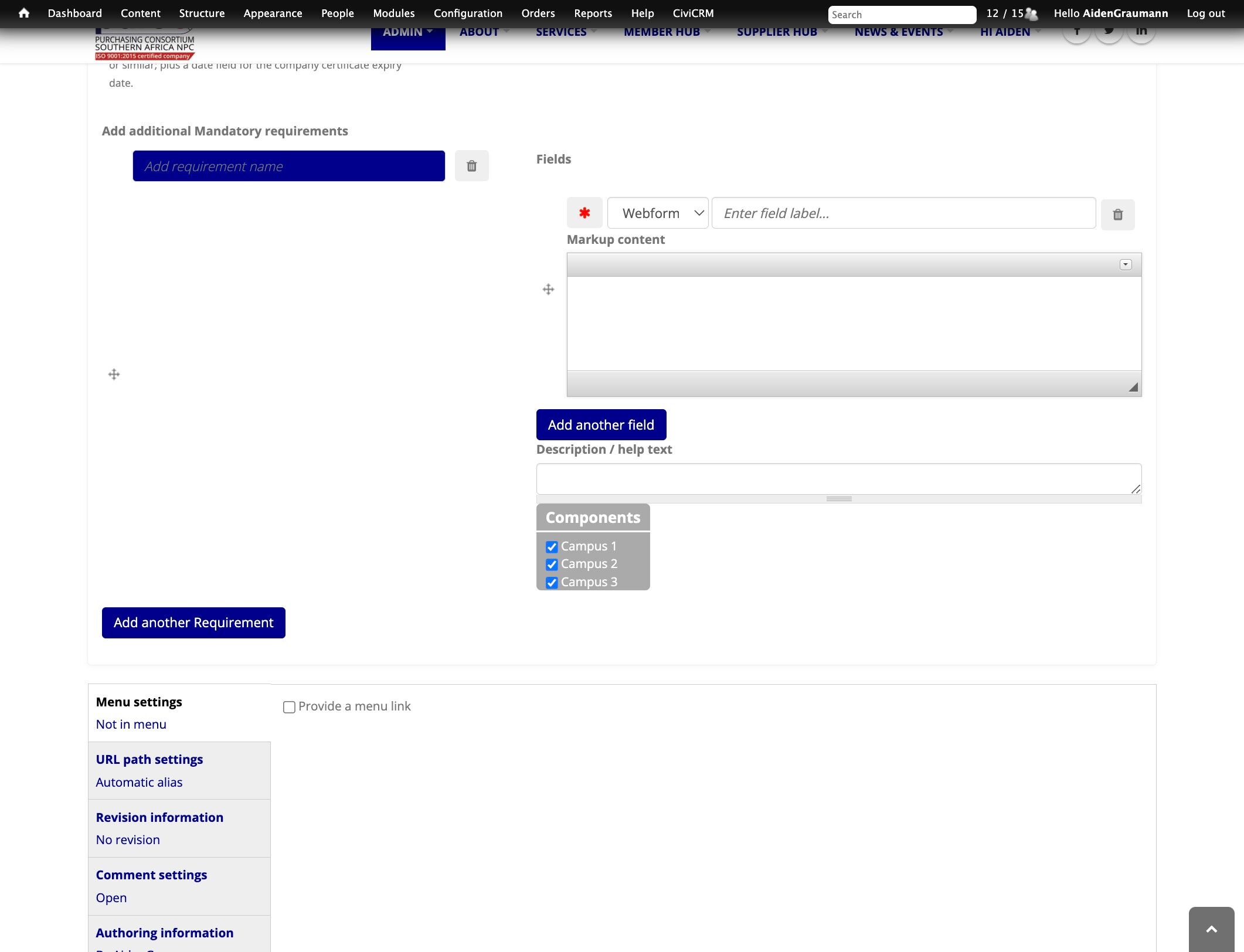The image size is (1244, 952).
Task: Click Add another field button
Action: point(600,424)
